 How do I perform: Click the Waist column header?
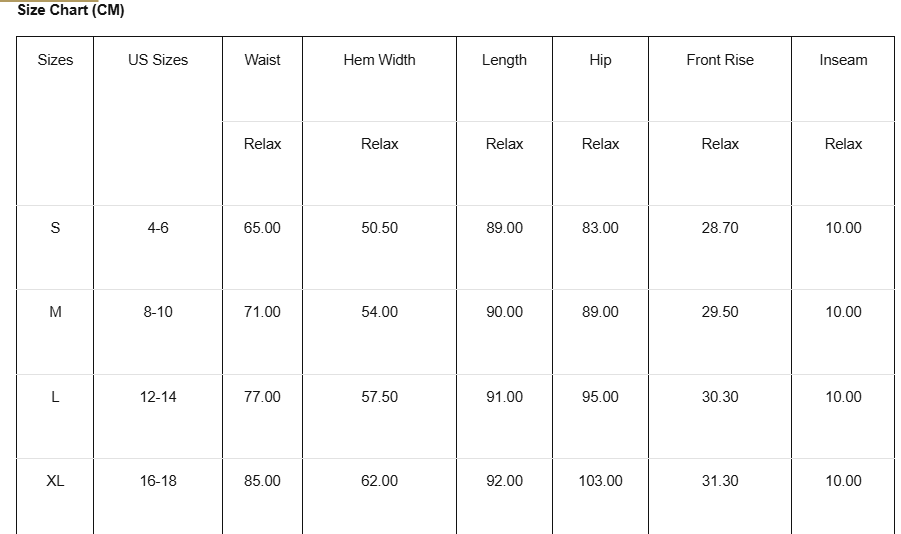pos(262,60)
